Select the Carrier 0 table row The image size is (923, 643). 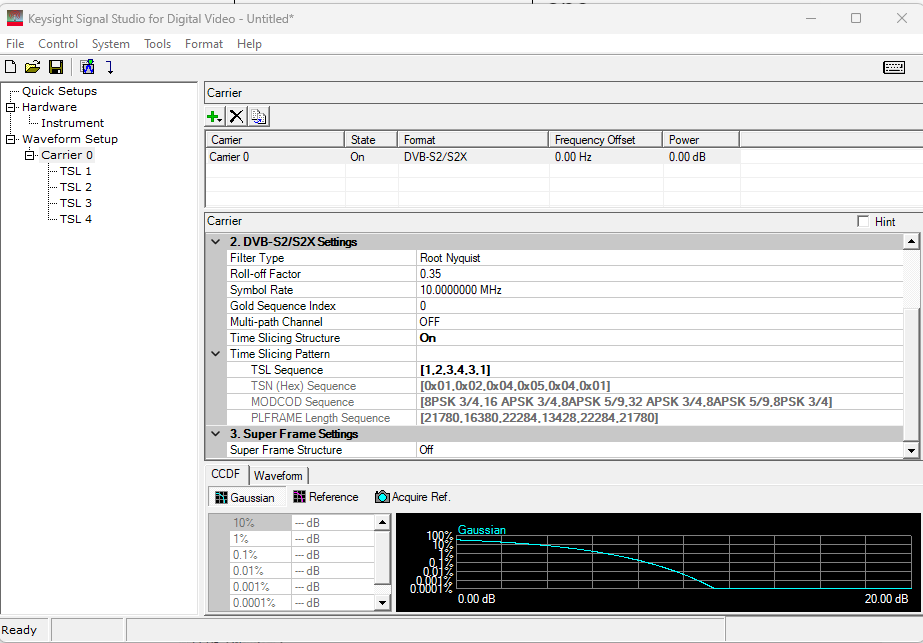tap(473, 157)
